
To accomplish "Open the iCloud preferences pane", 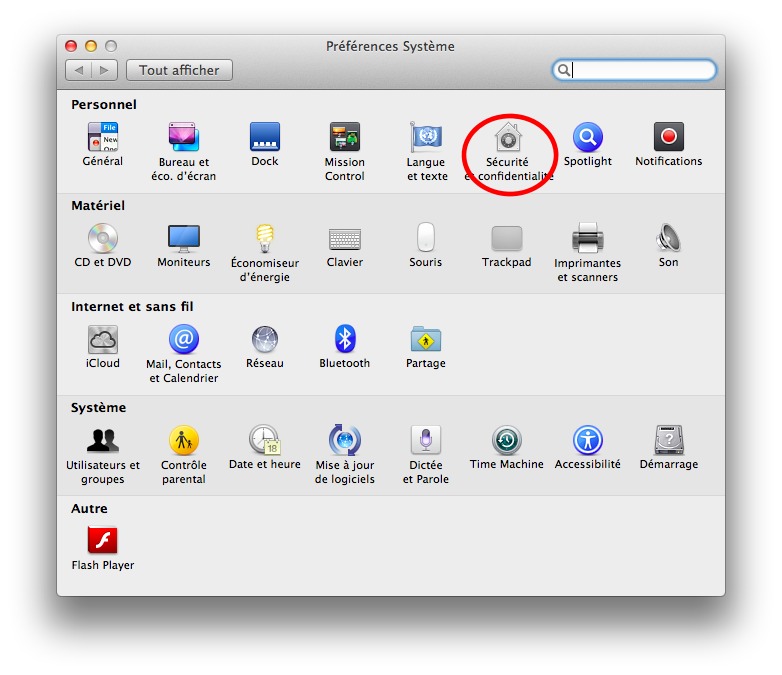I will coord(103,340).
